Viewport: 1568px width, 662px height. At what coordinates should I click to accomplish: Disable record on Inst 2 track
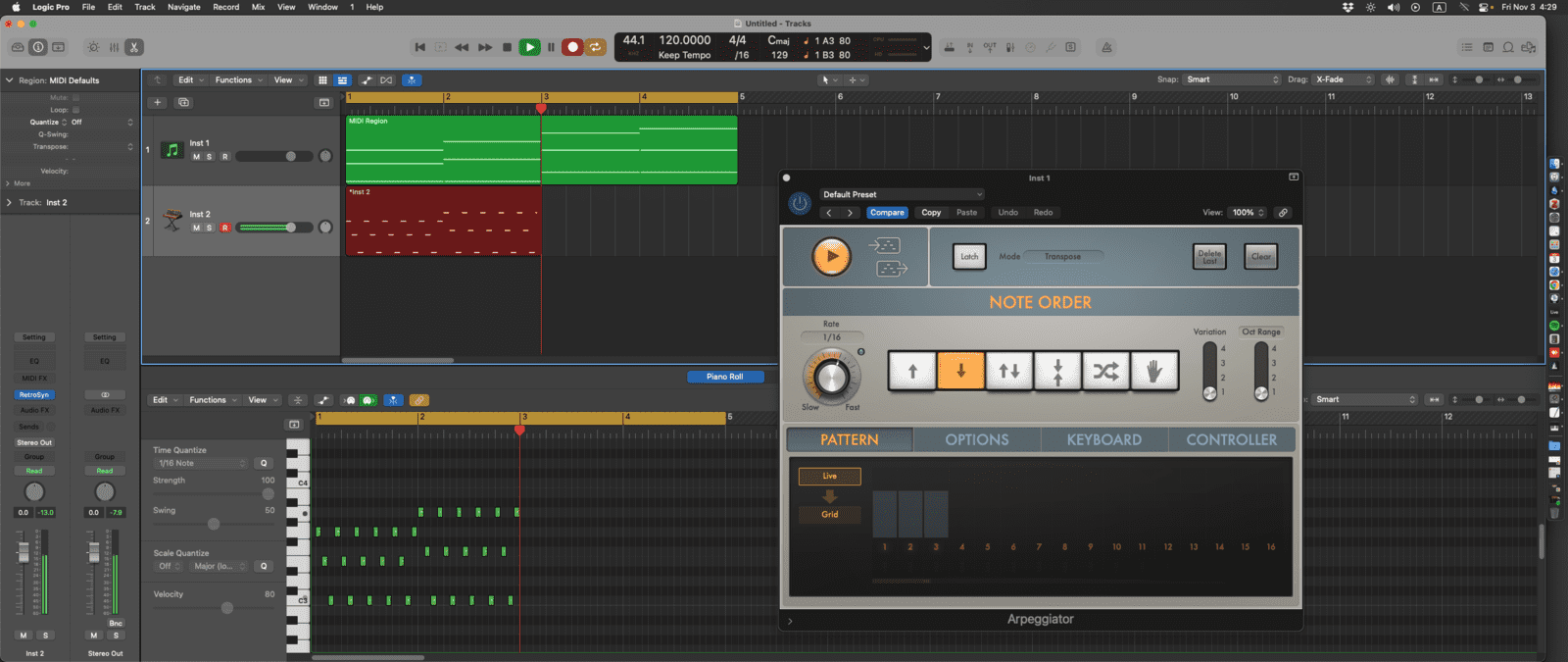coord(224,228)
